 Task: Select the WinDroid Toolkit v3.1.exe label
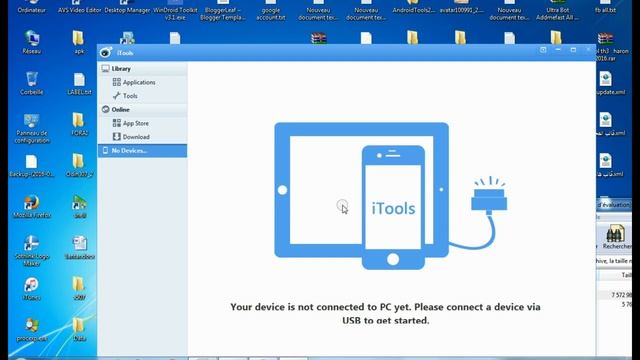pos(175,13)
